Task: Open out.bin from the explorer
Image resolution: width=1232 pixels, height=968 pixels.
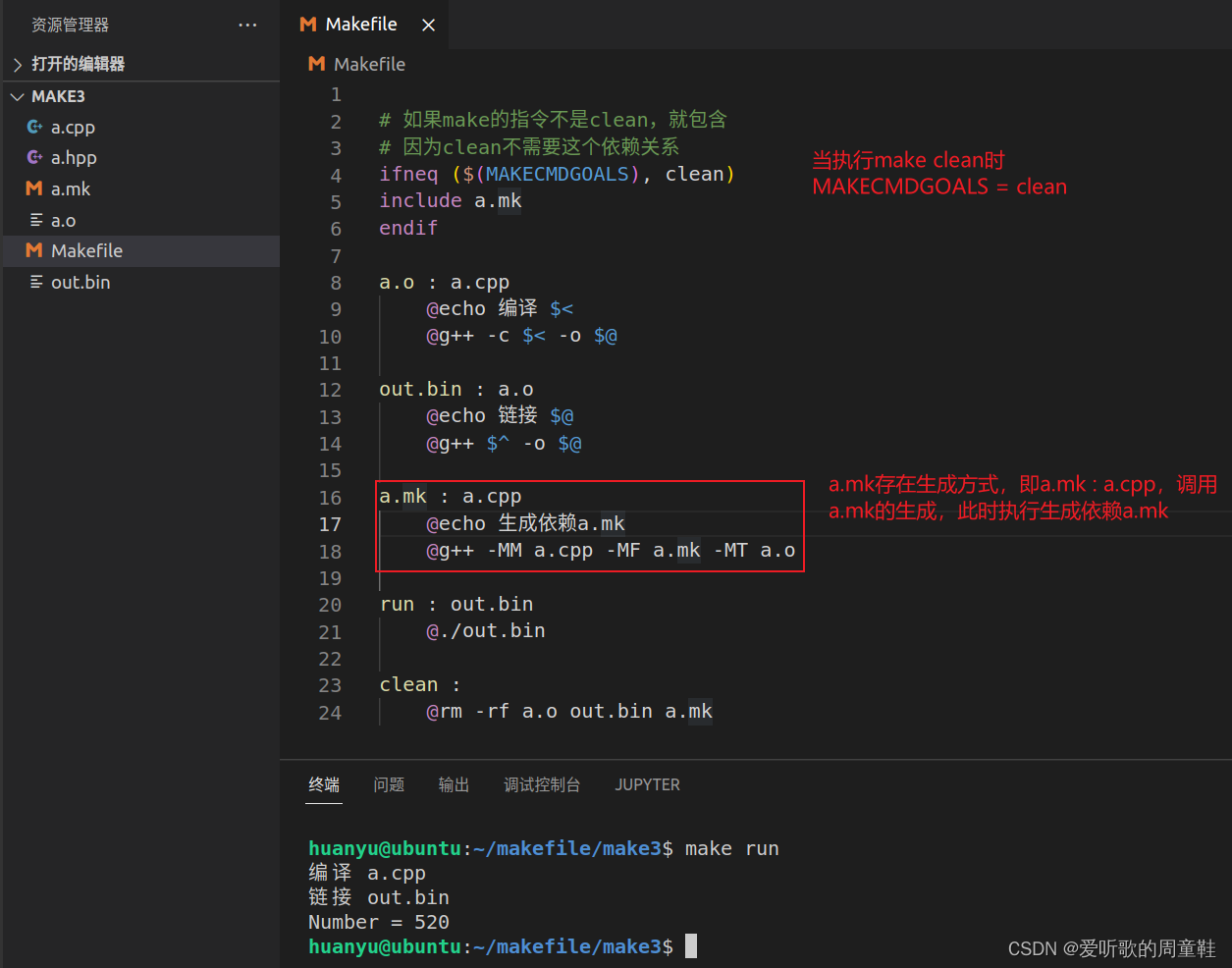Action: (80, 282)
